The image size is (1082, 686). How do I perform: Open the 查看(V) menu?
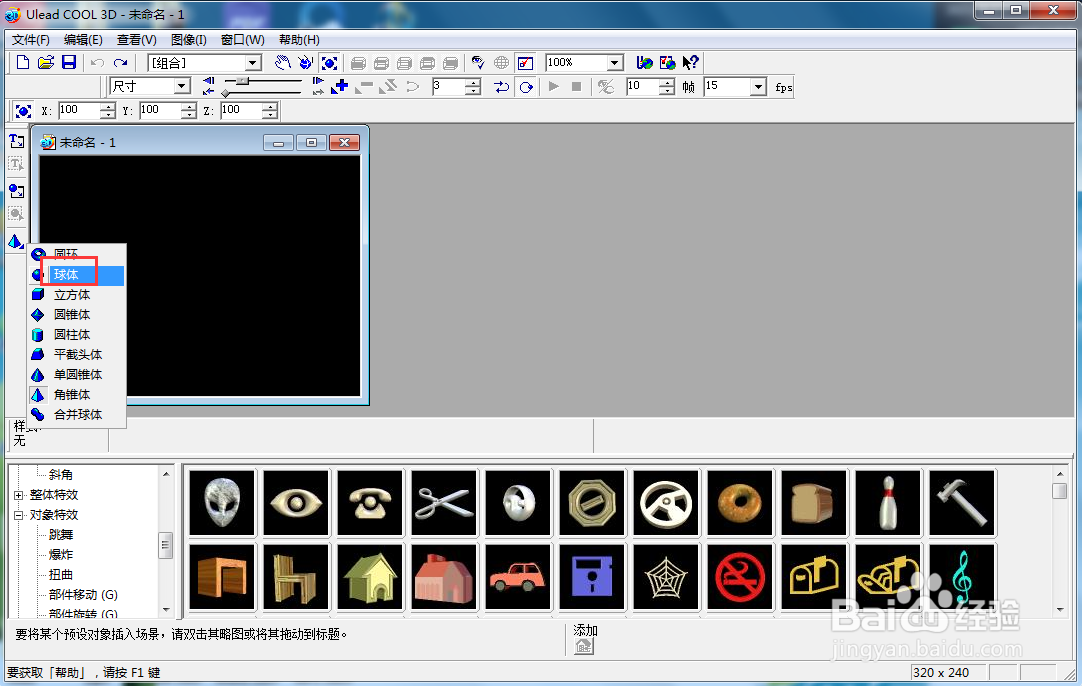137,40
